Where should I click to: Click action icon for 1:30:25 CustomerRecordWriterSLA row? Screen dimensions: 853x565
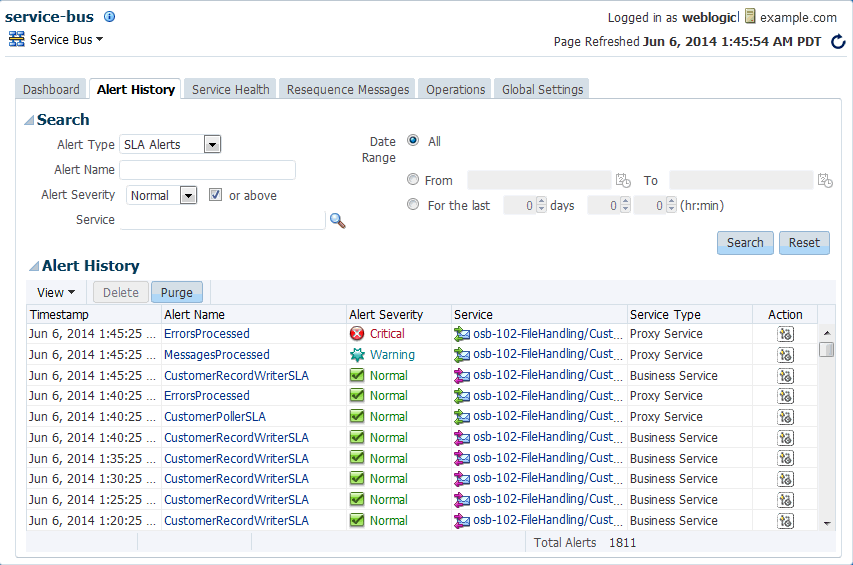[x=785, y=479]
